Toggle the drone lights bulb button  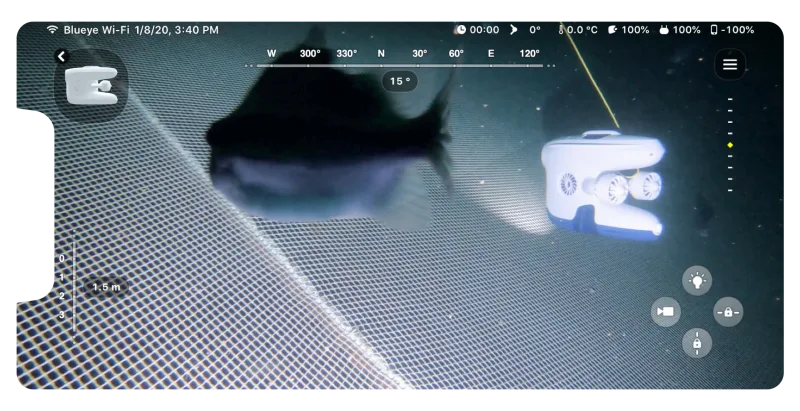pyautogui.click(x=697, y=281)
